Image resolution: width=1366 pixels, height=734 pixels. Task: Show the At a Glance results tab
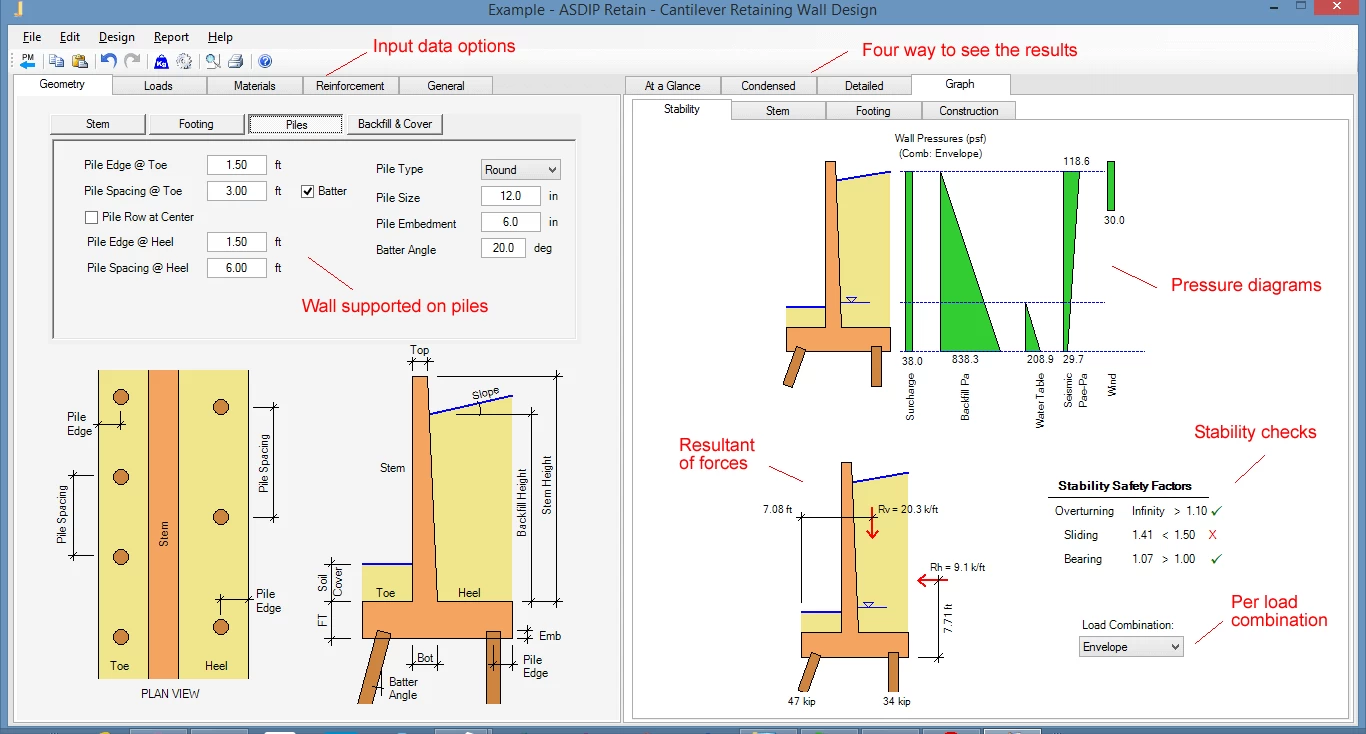(x=673, y=86)
